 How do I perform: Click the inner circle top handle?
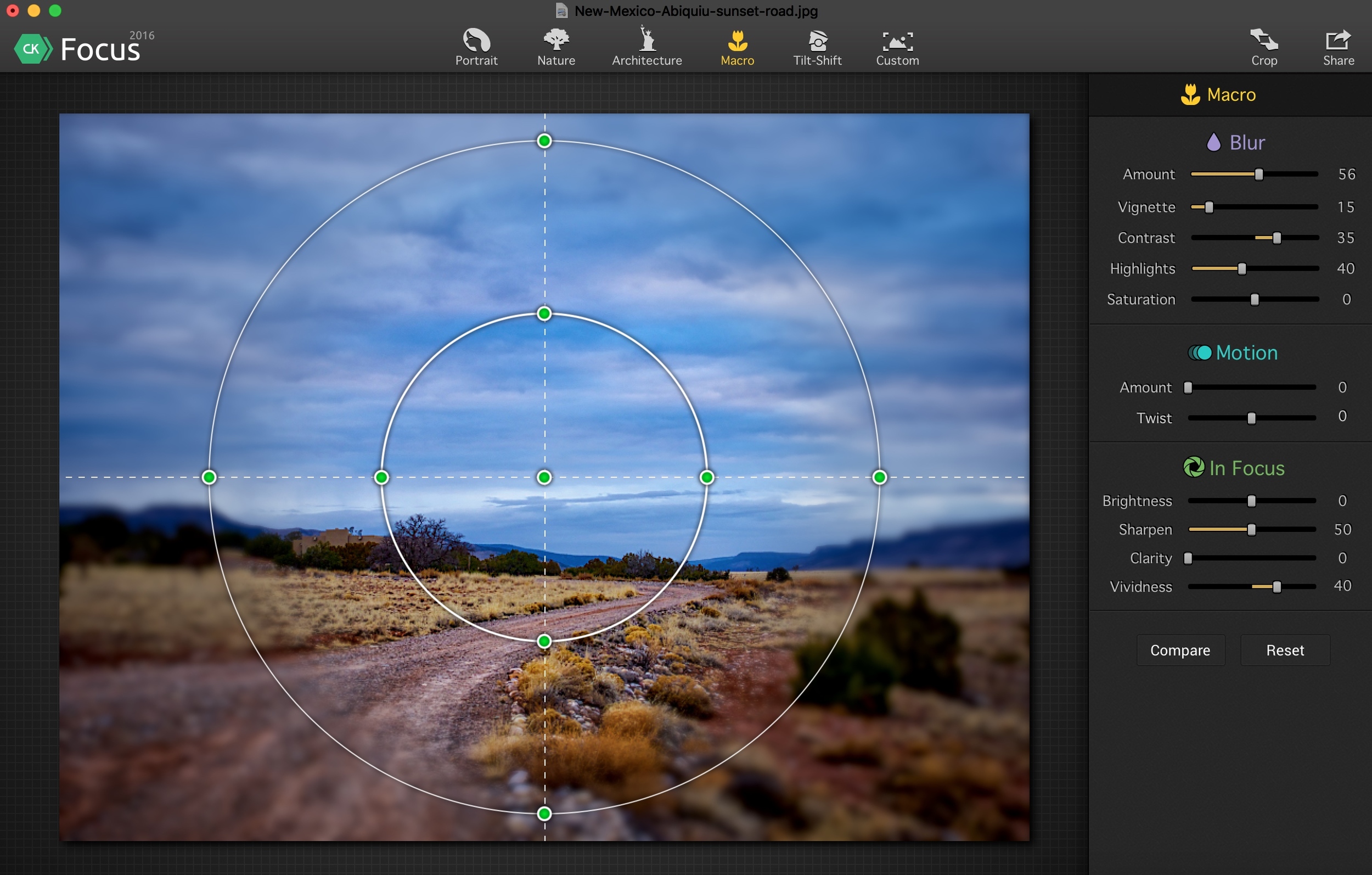[544, 313]
